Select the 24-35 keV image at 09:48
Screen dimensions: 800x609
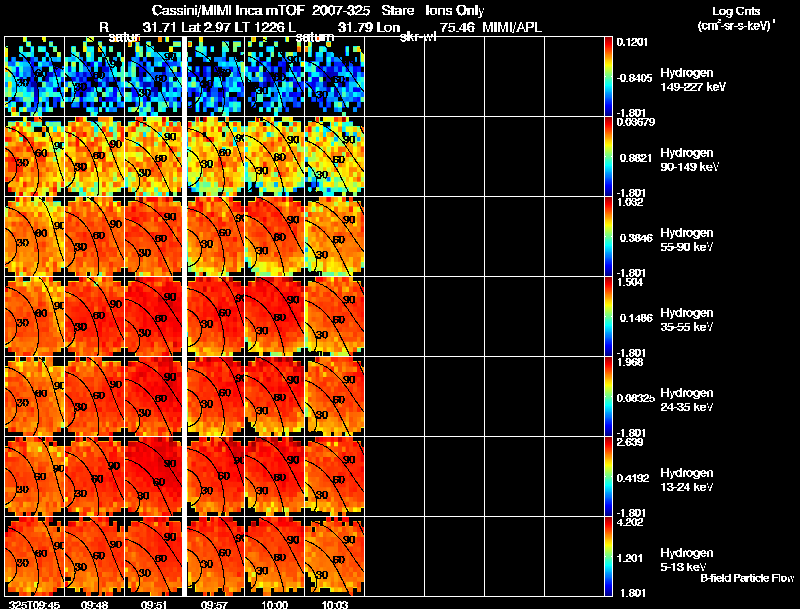(94, 397)
